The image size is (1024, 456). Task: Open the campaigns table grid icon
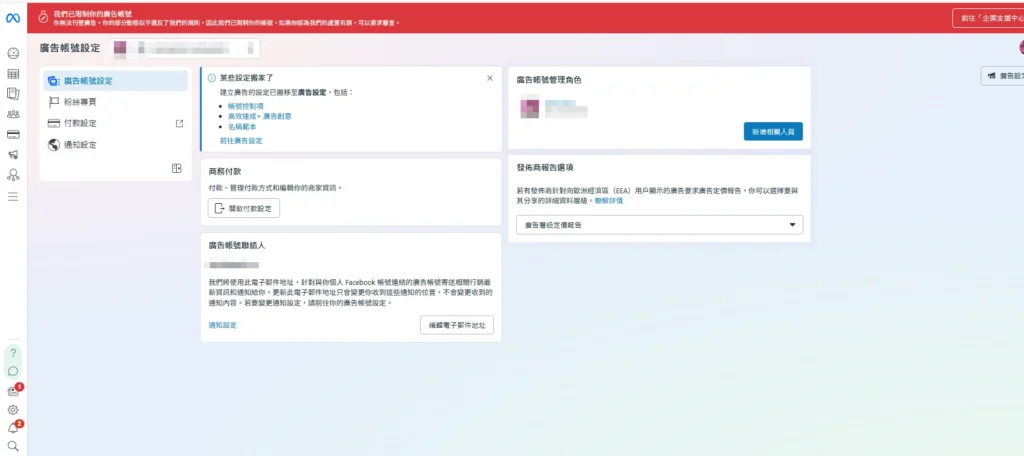click(x=13, y=74)
